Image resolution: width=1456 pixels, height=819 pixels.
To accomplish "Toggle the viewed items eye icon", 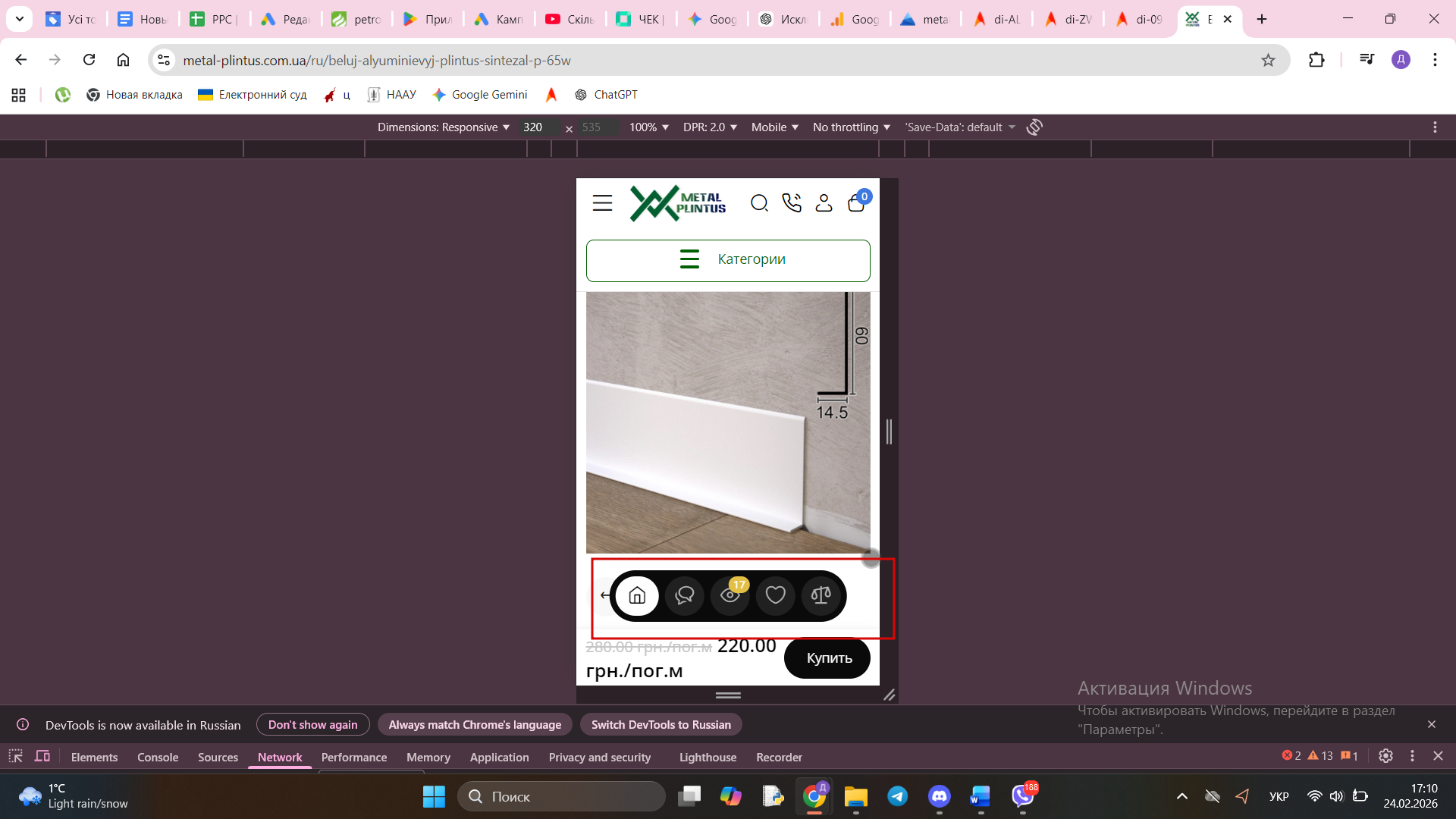I will pos(730,595).
